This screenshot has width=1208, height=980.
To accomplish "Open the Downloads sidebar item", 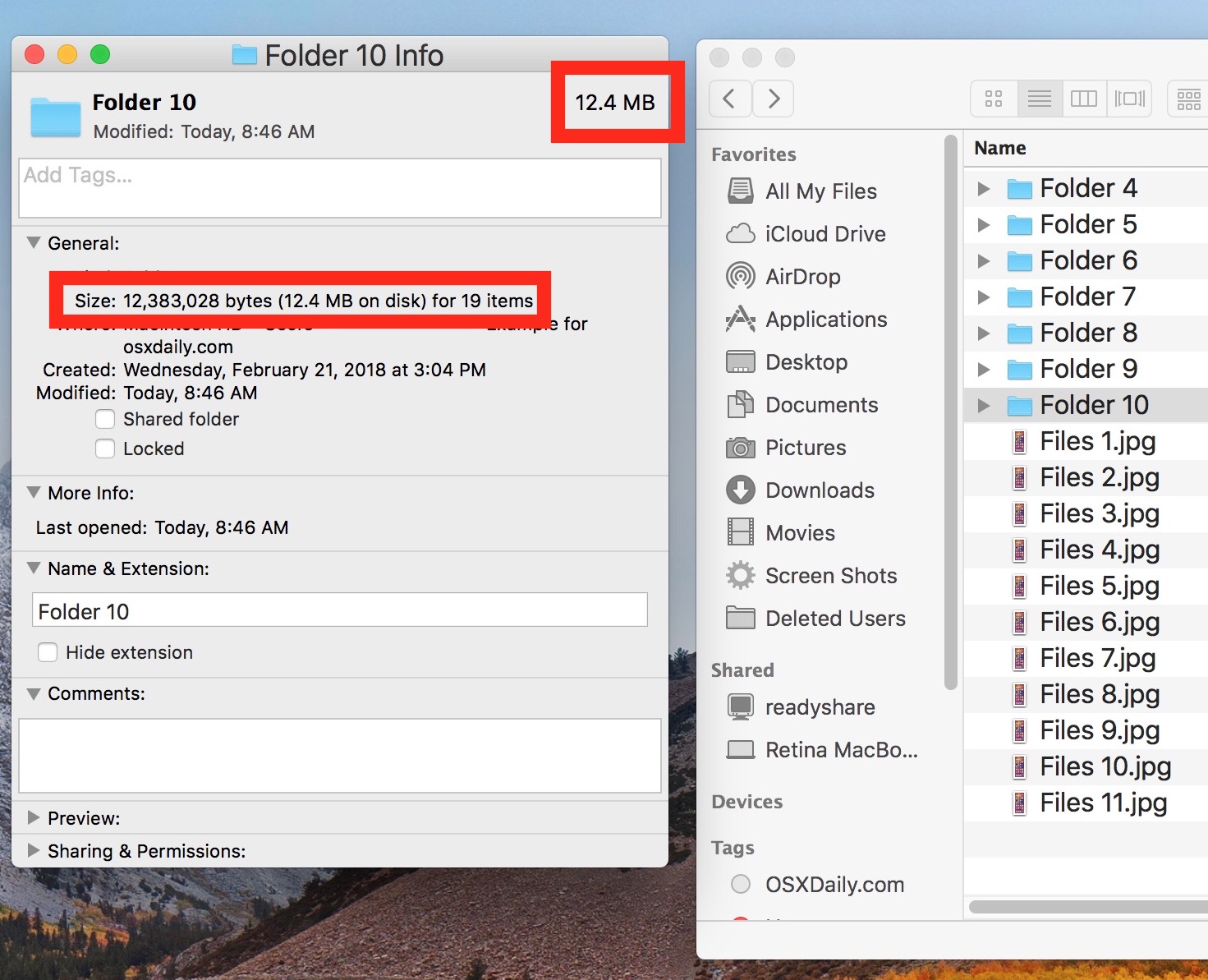I will click(x=820, y=490).
